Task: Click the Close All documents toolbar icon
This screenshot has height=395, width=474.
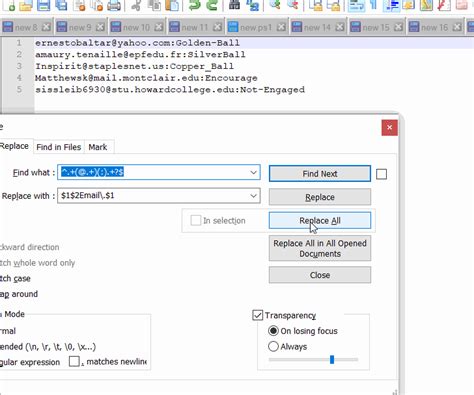Action: click(x=97, y=5)
